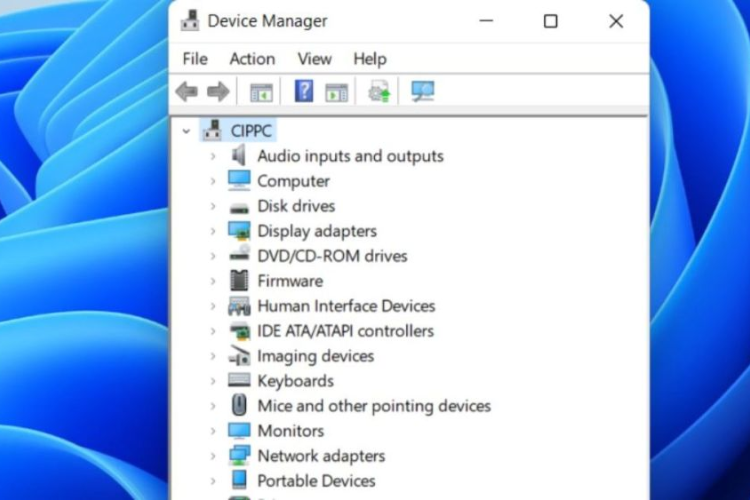The image size is (750, 500).
Task: Select the Display adapters label
Action: (317, 231)
